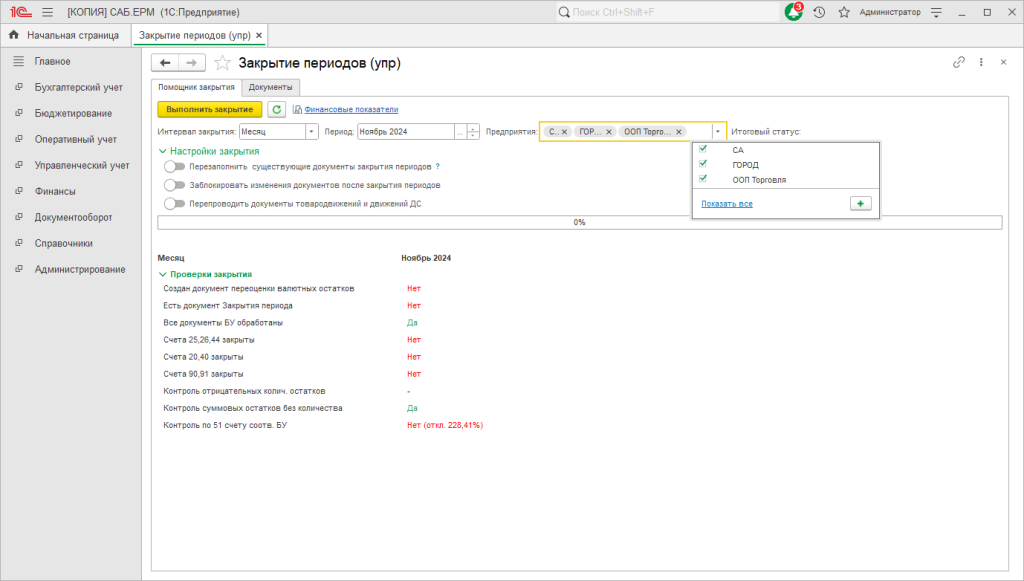Open favorites star in title bar
Viewport: 1024px width, 581px height.
pos(844,12)
